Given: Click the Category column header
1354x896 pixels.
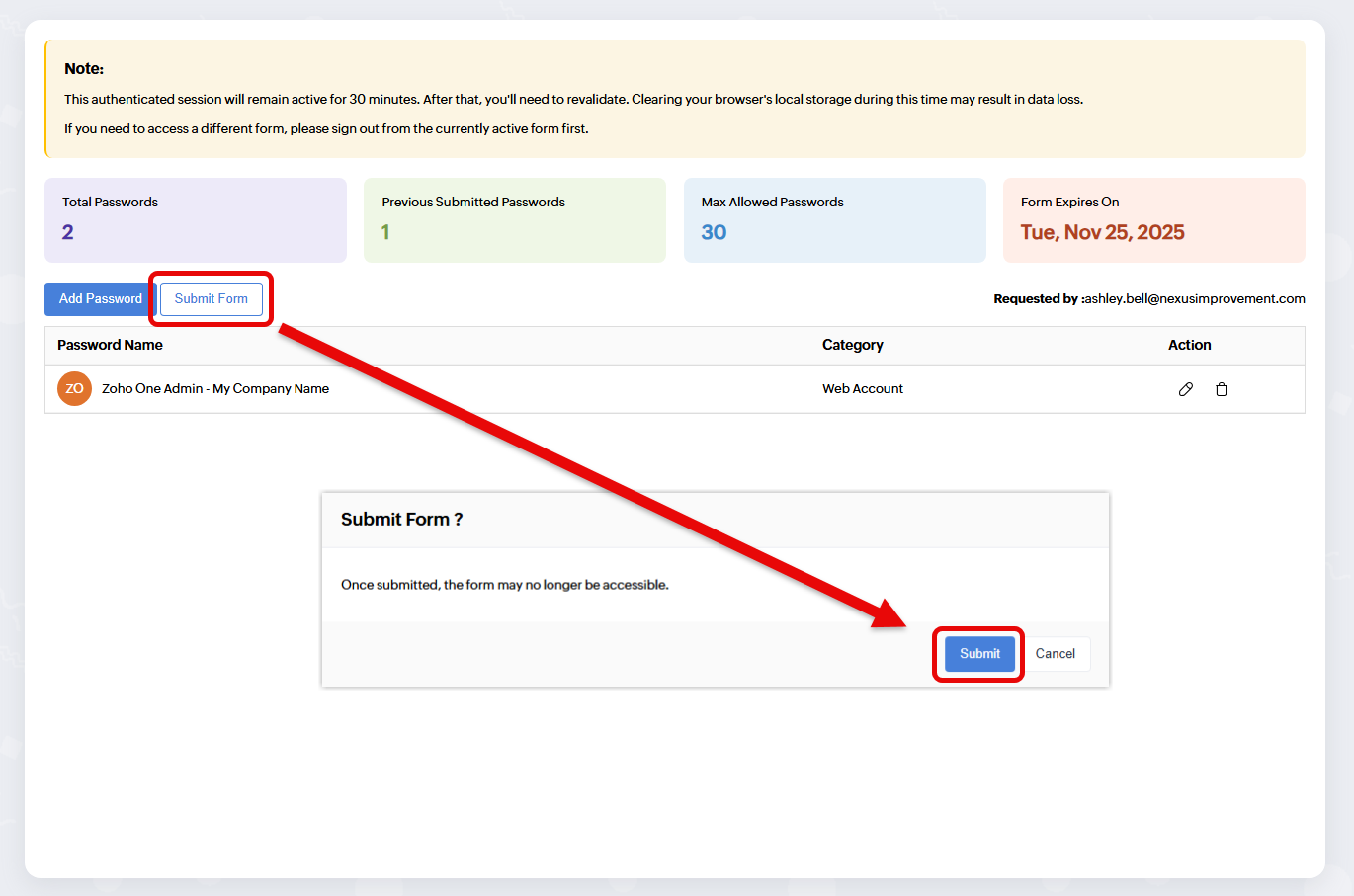Looking at the screenshot, I should tap(852, 345).
